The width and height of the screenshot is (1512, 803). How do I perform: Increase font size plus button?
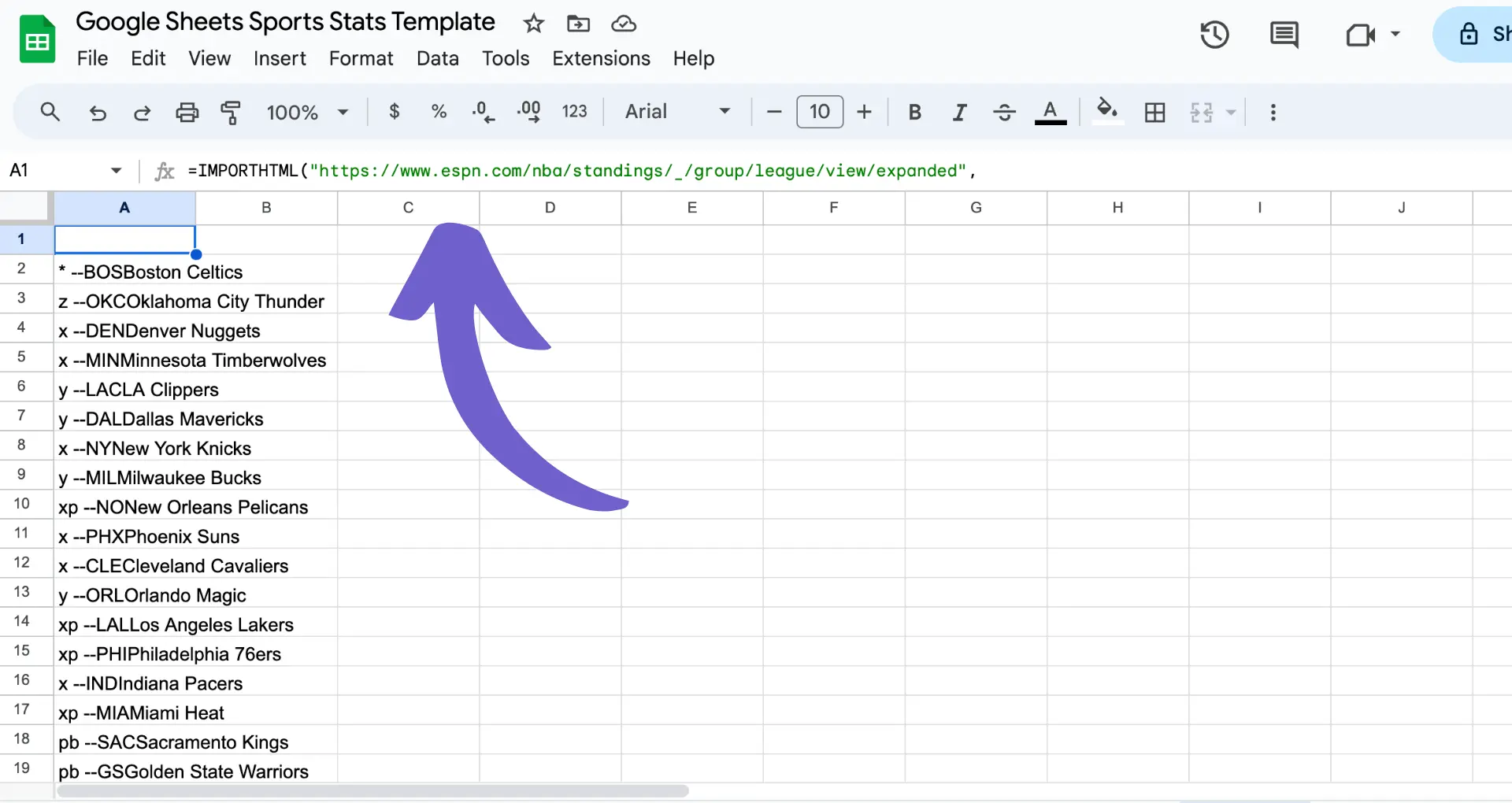pyautogui.click(x=864, y=112)
